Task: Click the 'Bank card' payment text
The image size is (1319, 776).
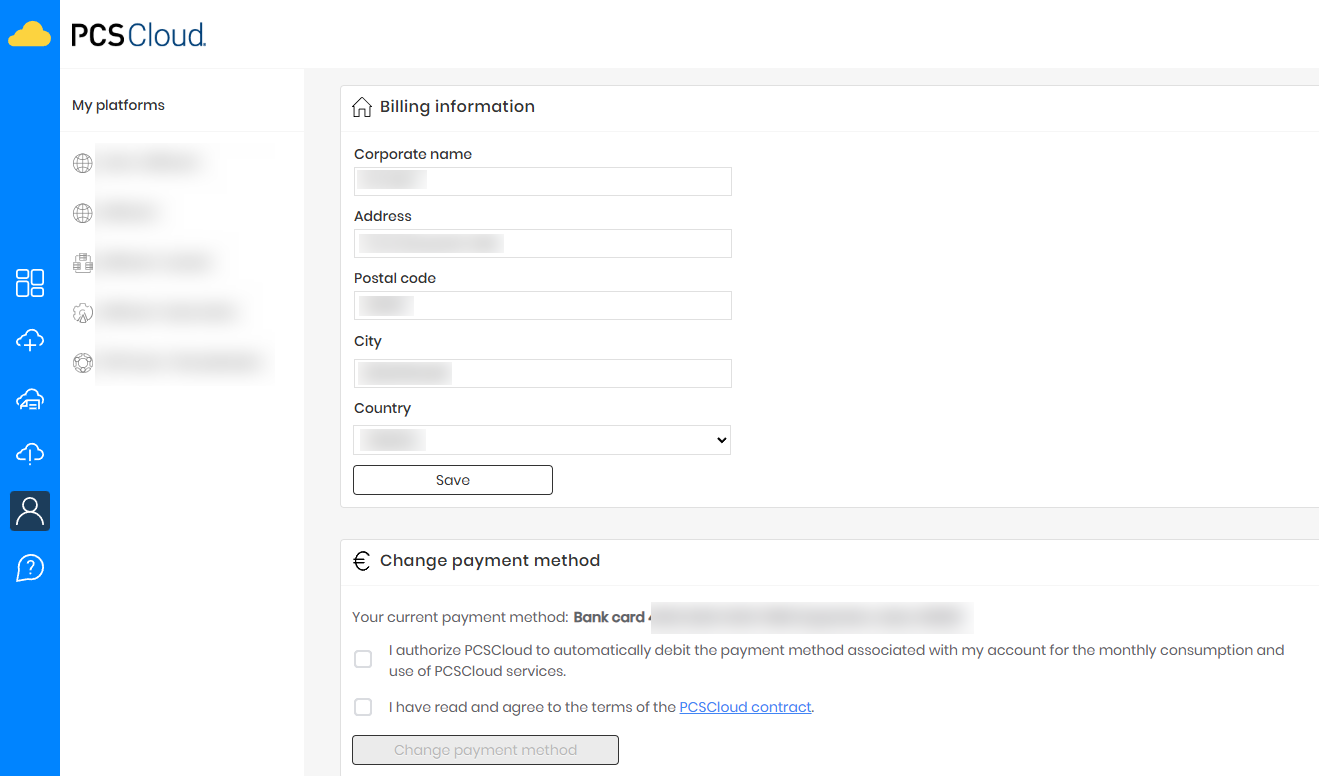Action: [609, 617]
